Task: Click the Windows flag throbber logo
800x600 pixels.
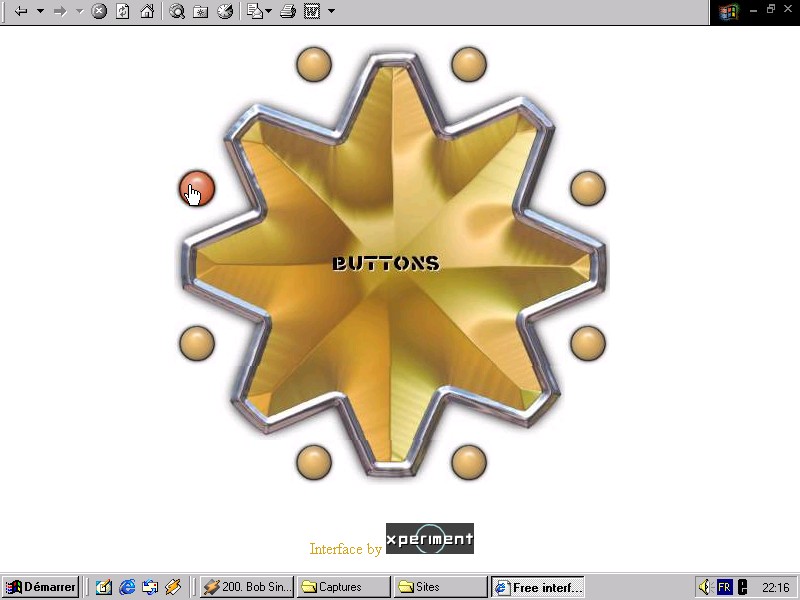Action: click(x=729, y=11)
